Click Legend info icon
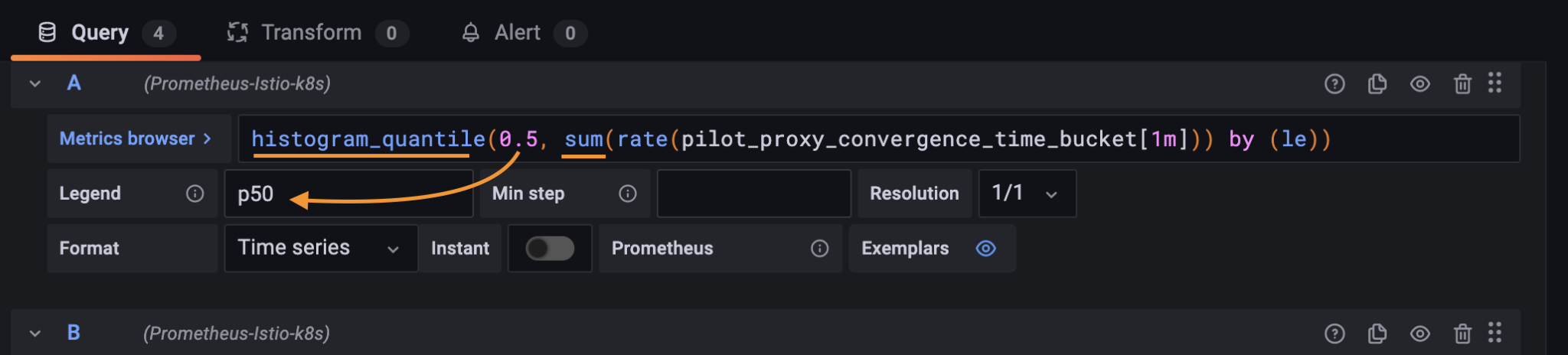 195,194
